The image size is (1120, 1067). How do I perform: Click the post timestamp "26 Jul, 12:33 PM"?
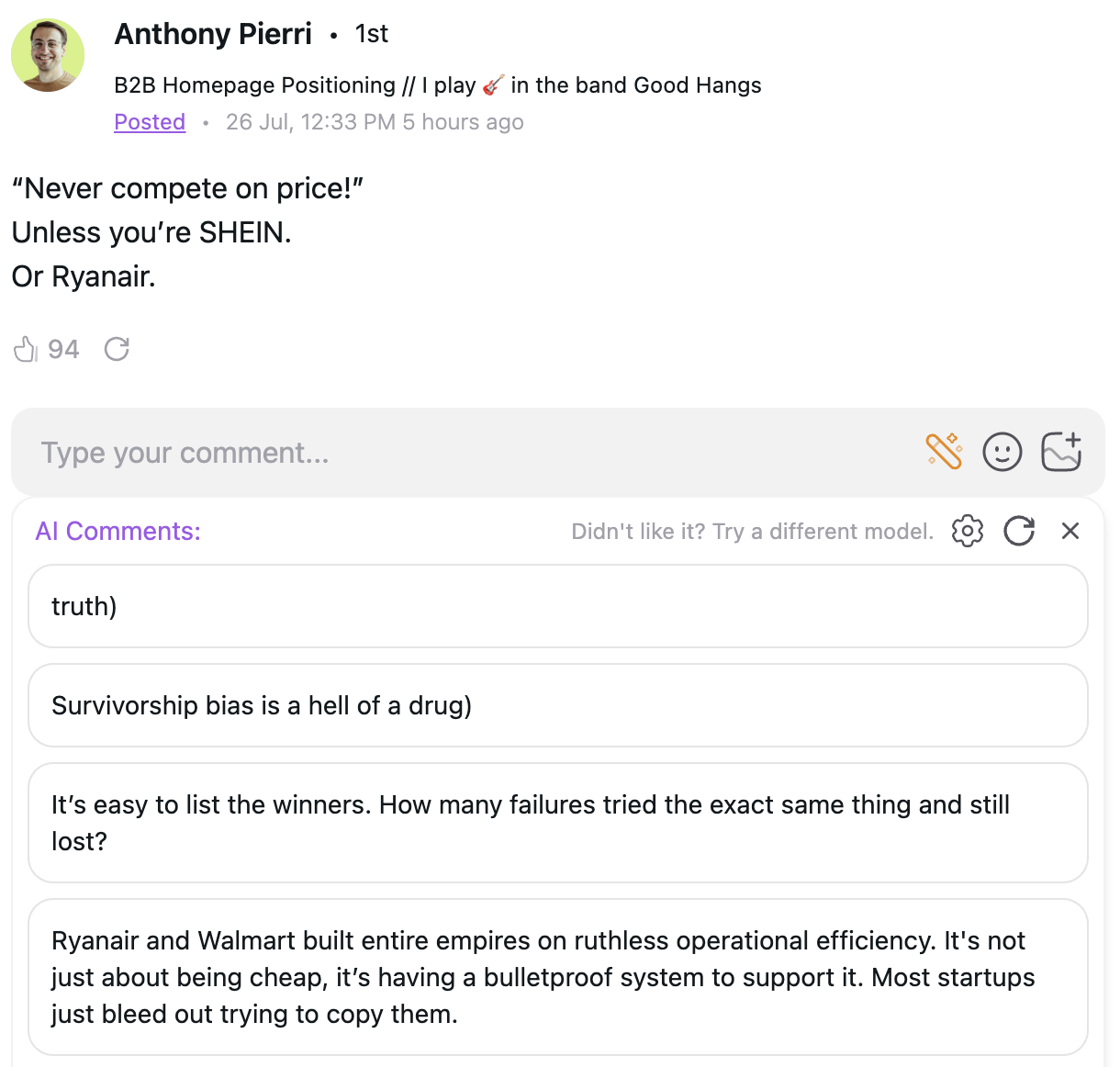tap(310, 122)
